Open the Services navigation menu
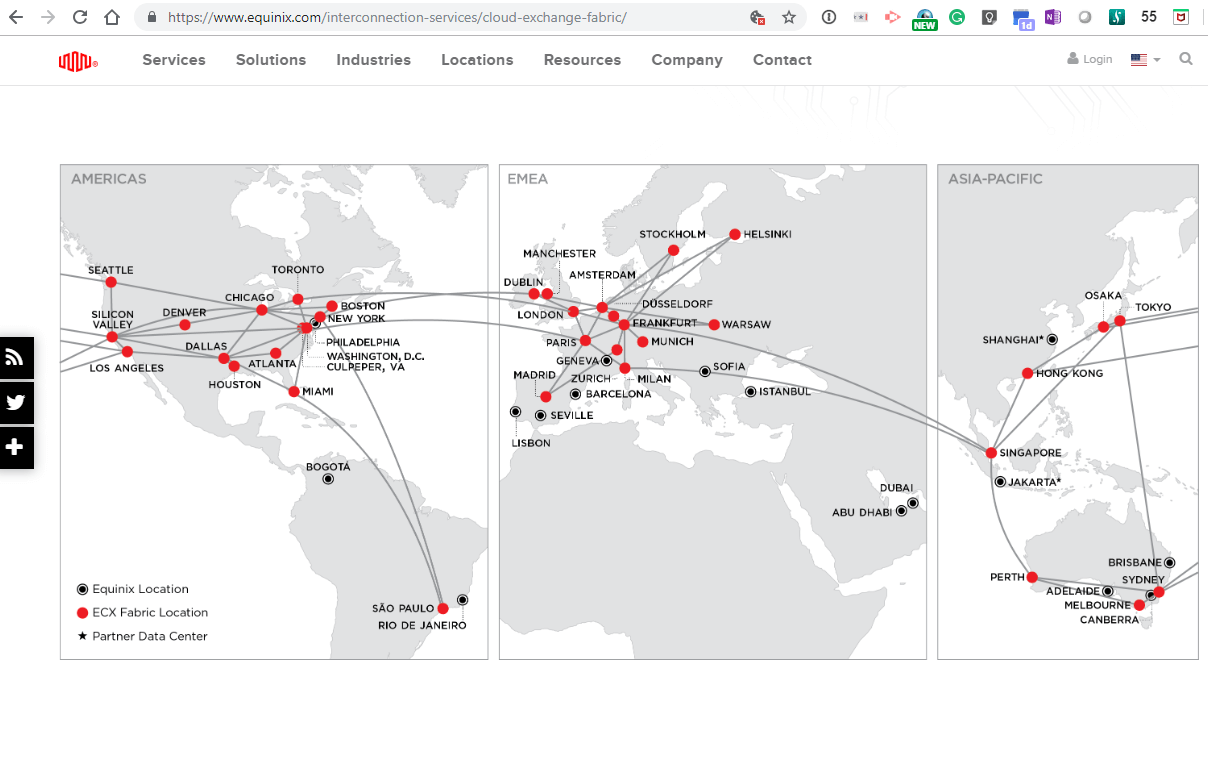 (174, 60)
